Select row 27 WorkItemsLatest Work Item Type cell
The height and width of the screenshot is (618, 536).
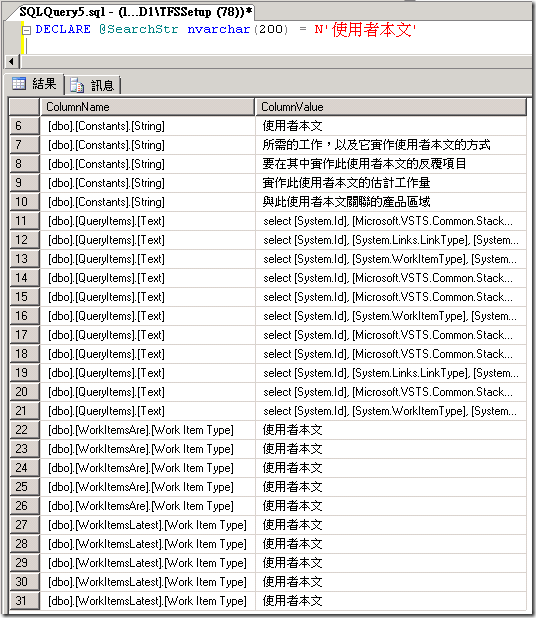pos(147,525)
